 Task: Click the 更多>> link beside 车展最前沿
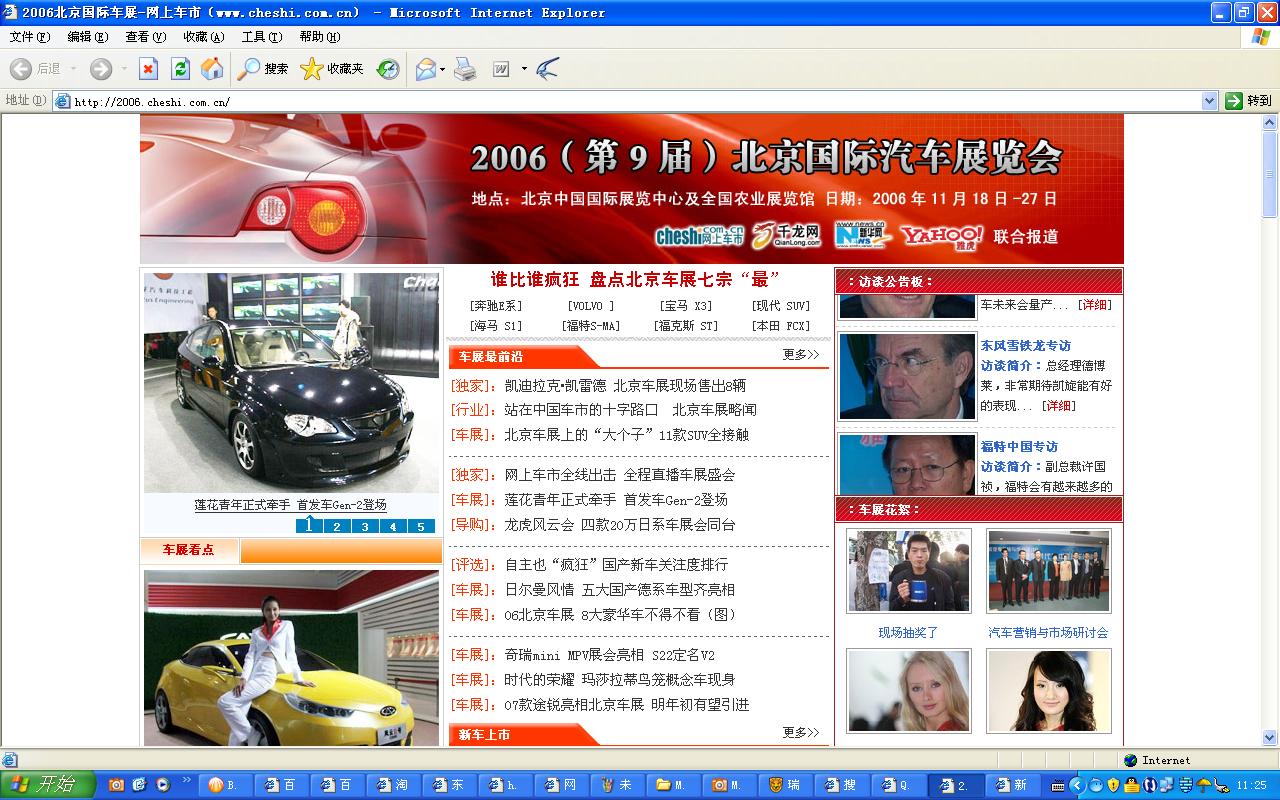tap(801, 355)
